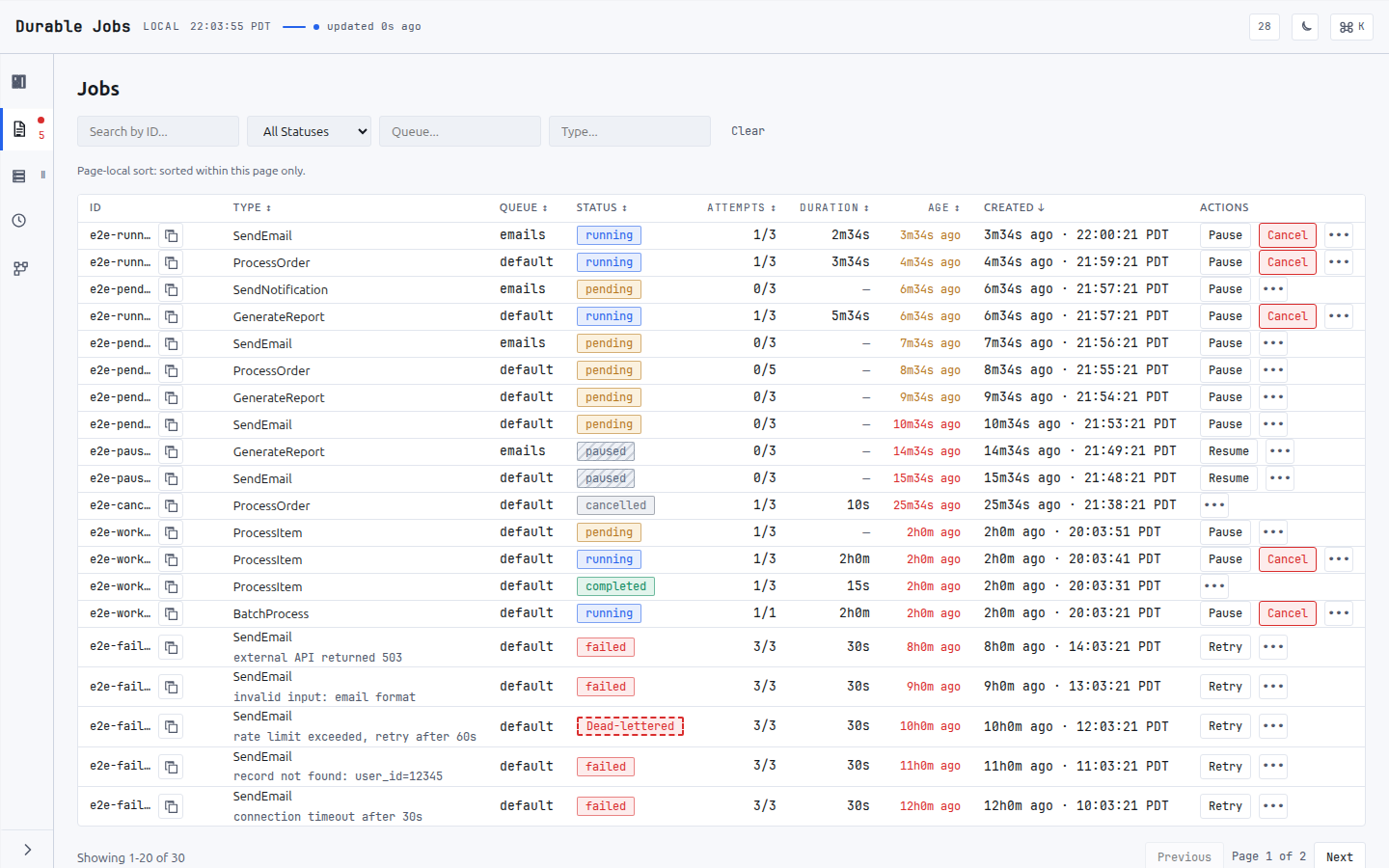
Task: Pause the pending ProcessItem job created 20:03:51
Action: pos(1225,532)
